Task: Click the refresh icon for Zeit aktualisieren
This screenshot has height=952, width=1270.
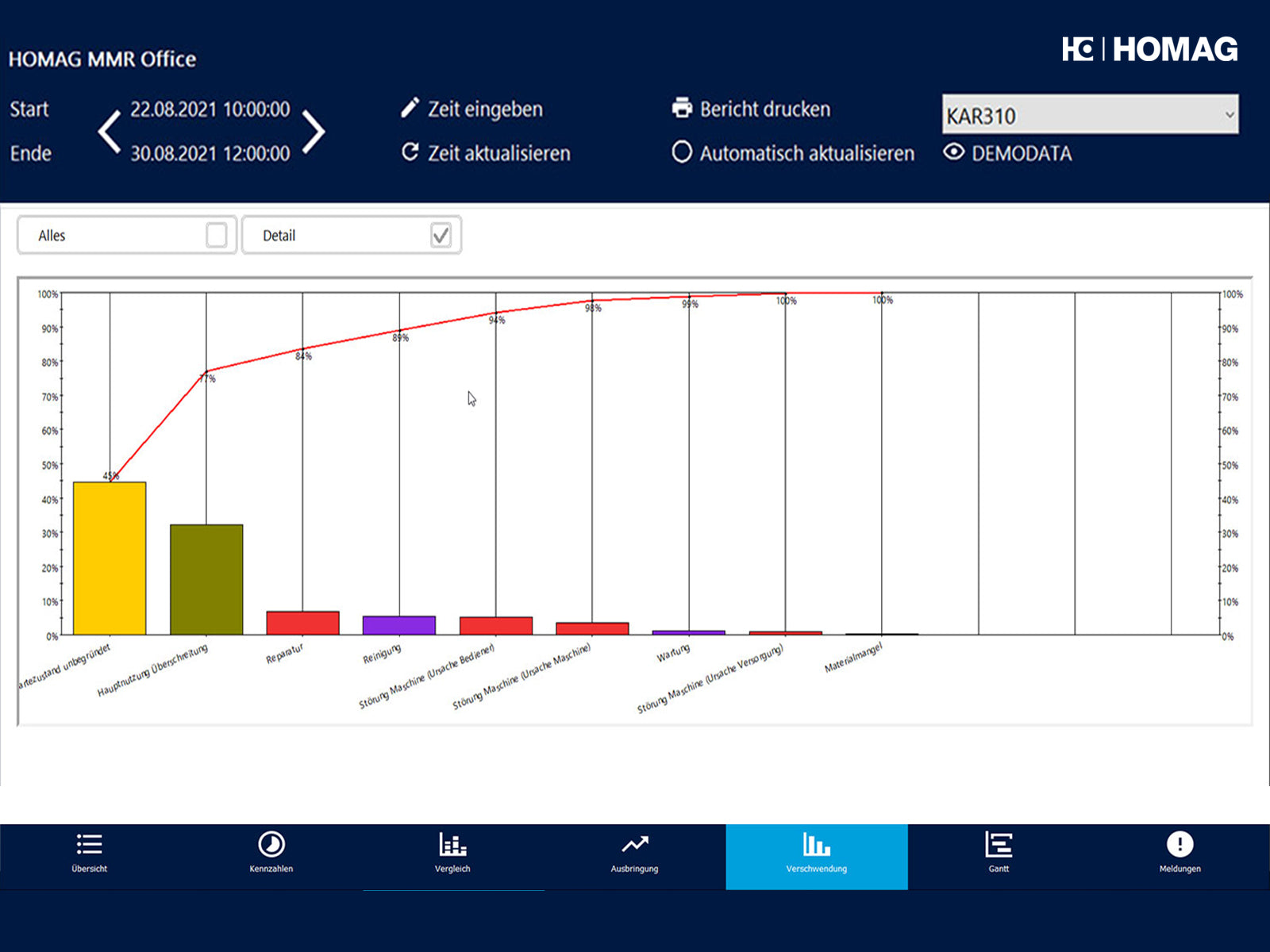Action: coord(410,152)
